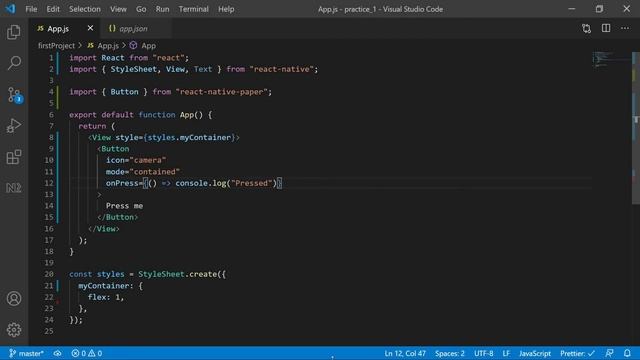The image size is (640, 360).
Task: Click the master branch in status bar
Action: tap(27, 353)
